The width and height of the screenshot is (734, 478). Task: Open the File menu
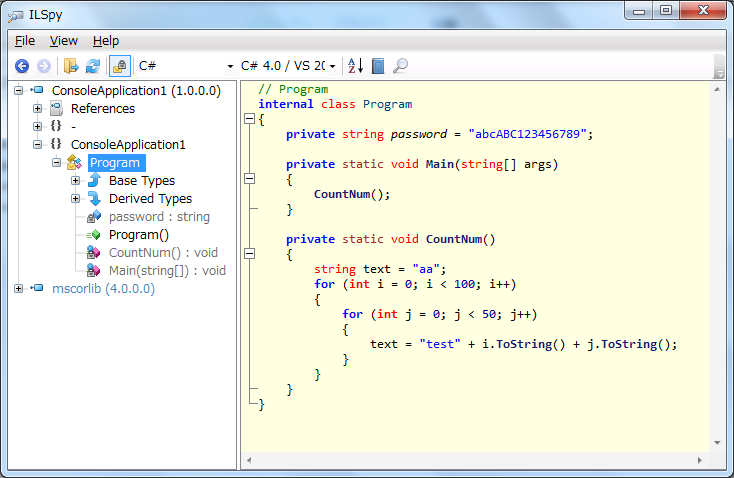tap(25, 41)
